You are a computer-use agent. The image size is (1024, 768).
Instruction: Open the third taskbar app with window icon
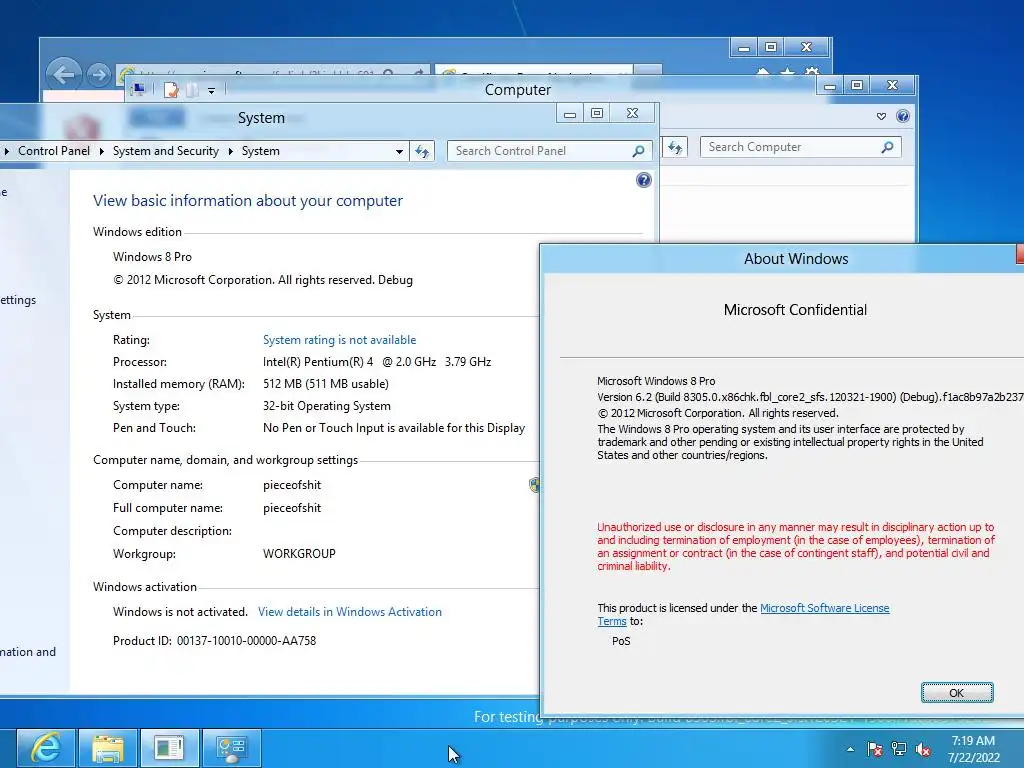(x=169, y=748)
